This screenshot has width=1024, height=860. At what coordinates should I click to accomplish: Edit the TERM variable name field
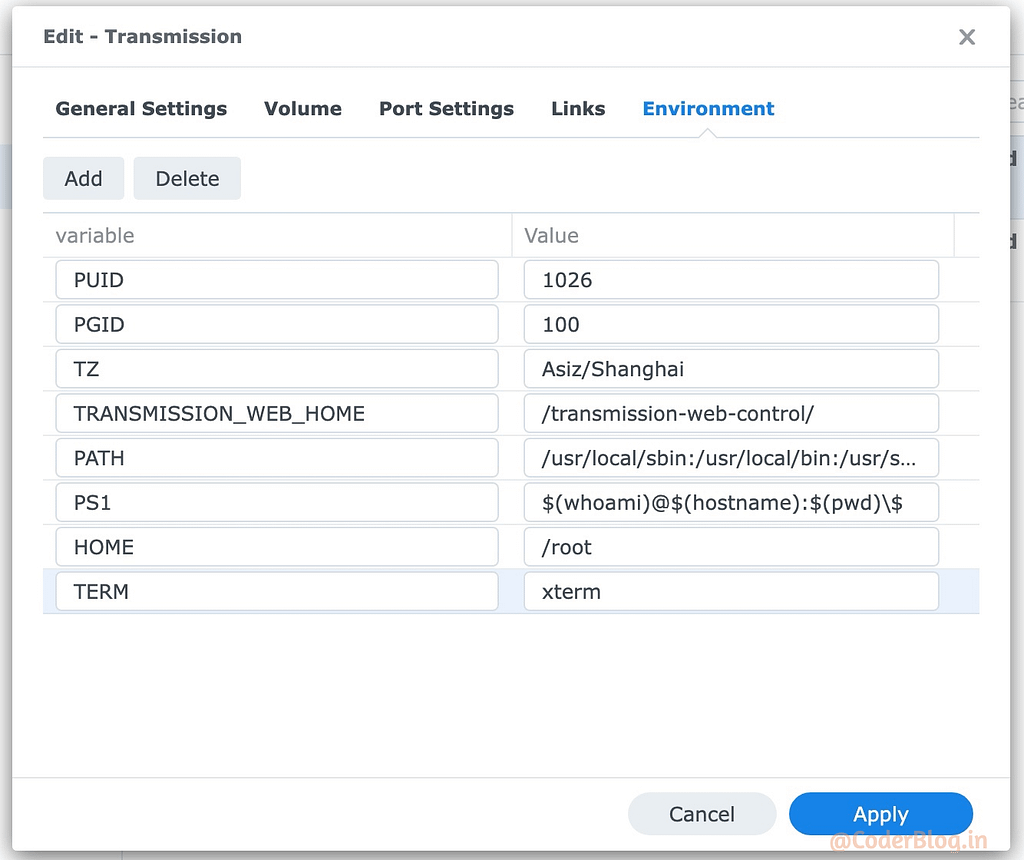pyautogui.click(x=277, y=591)
